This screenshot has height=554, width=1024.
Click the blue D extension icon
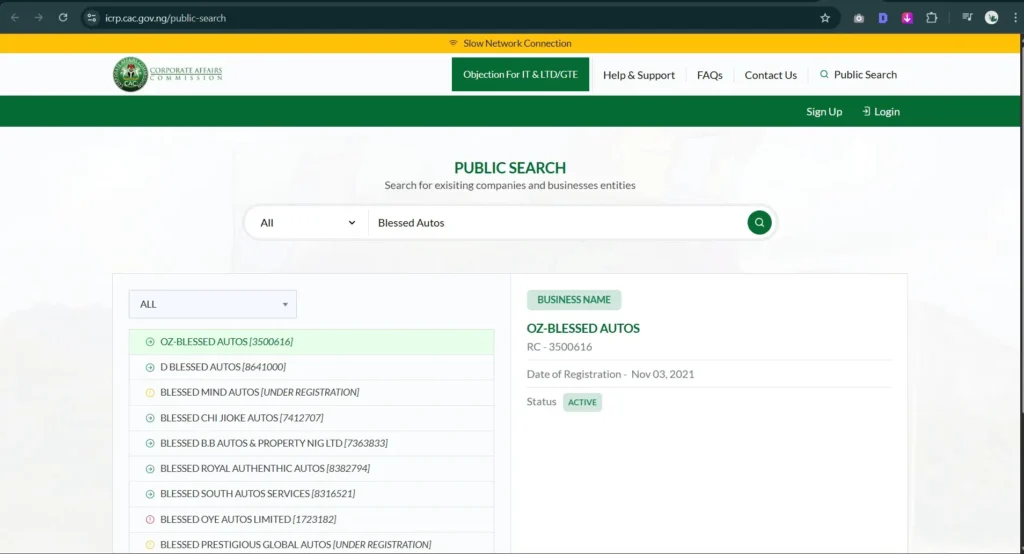pos(883,18)
